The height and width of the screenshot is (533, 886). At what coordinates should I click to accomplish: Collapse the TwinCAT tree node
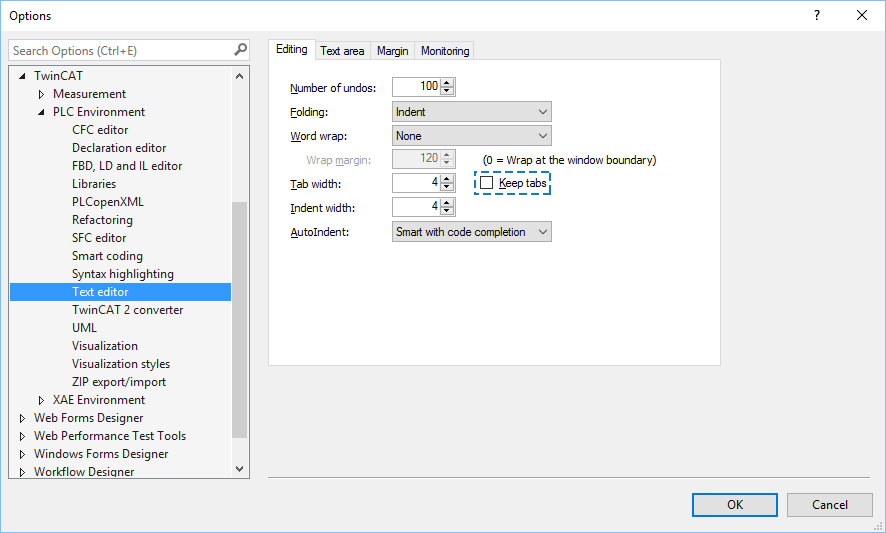23,76
